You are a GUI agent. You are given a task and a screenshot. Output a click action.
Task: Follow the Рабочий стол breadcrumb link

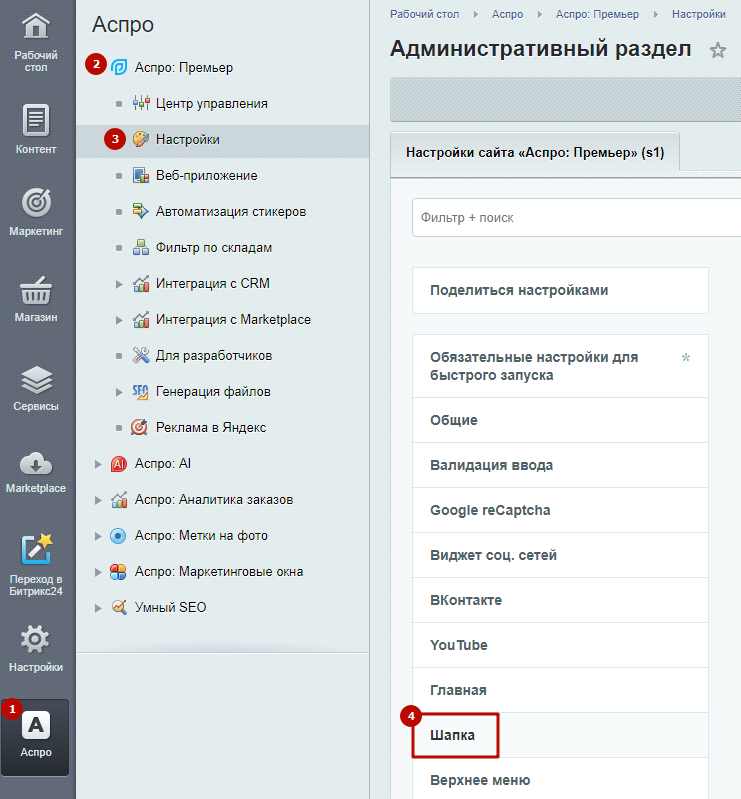click(425, 14)
